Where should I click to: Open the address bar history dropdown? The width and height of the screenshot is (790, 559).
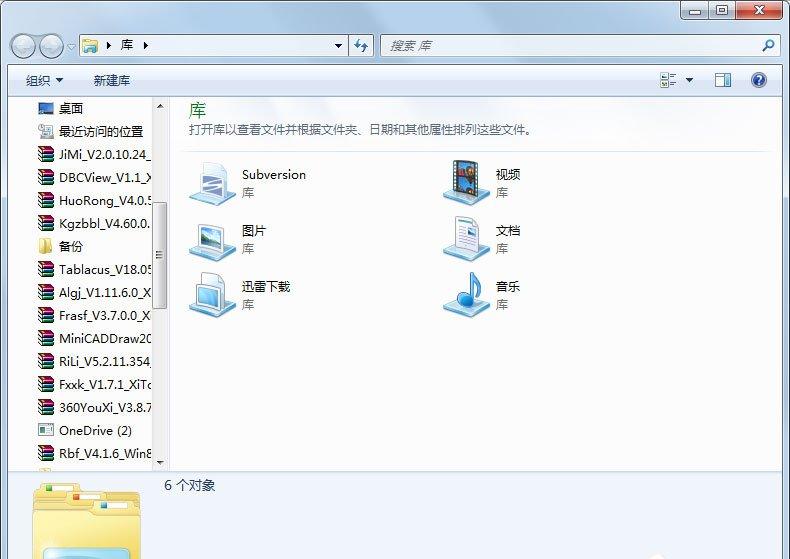tap(338, 46)
